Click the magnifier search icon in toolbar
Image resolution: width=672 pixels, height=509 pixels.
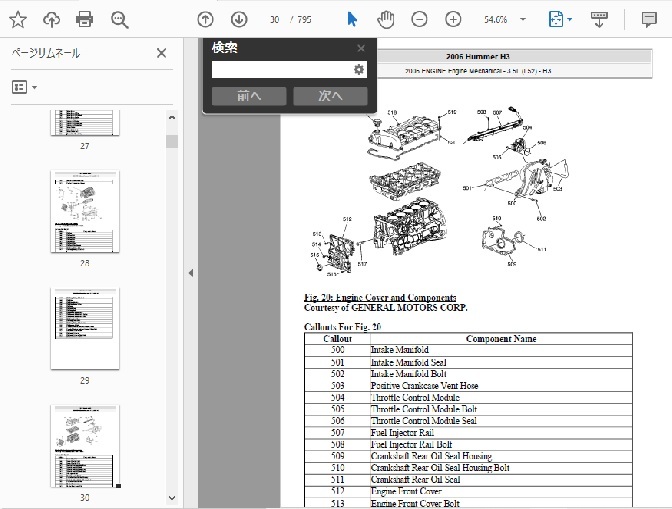(x=119, y=20)
